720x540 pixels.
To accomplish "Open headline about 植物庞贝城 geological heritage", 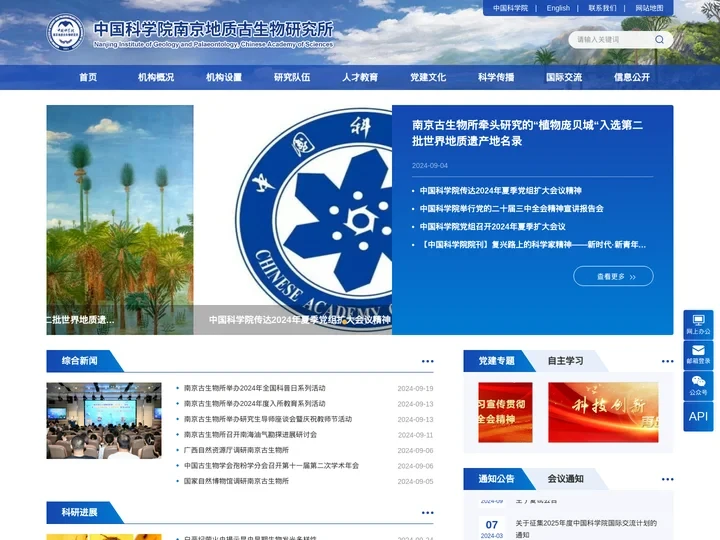I will point(527,133).
